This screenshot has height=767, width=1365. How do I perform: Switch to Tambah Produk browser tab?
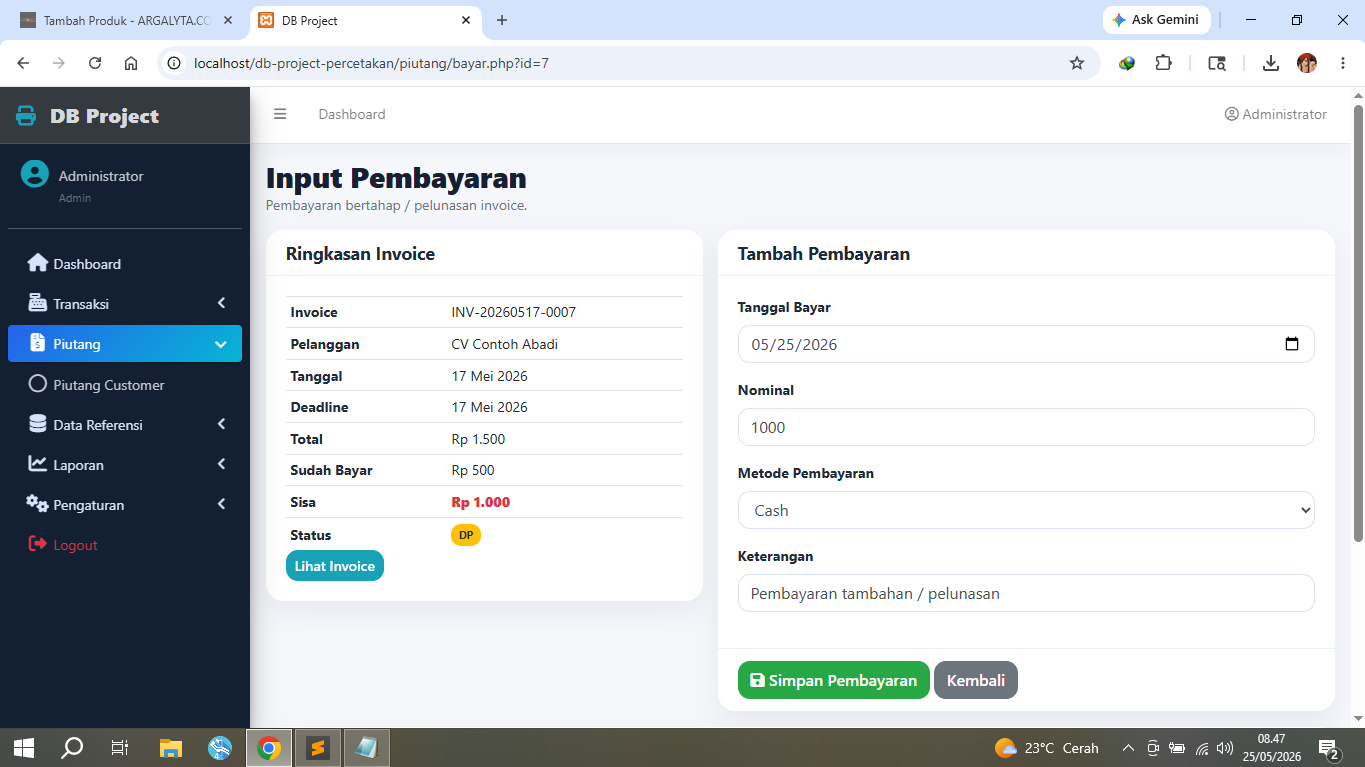pyautogui.click(x=126, y=20)
